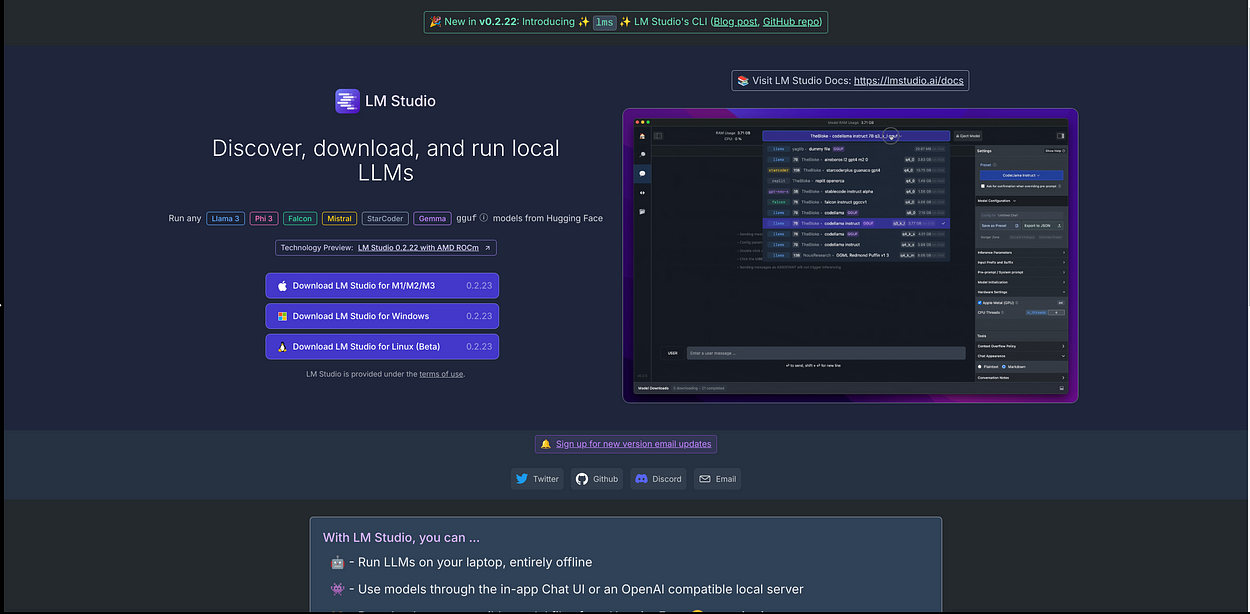Viewport: 1250px width, 614px height.
Task: Collapse the Chat Appearance section
Action: [x=1021, y=356]
